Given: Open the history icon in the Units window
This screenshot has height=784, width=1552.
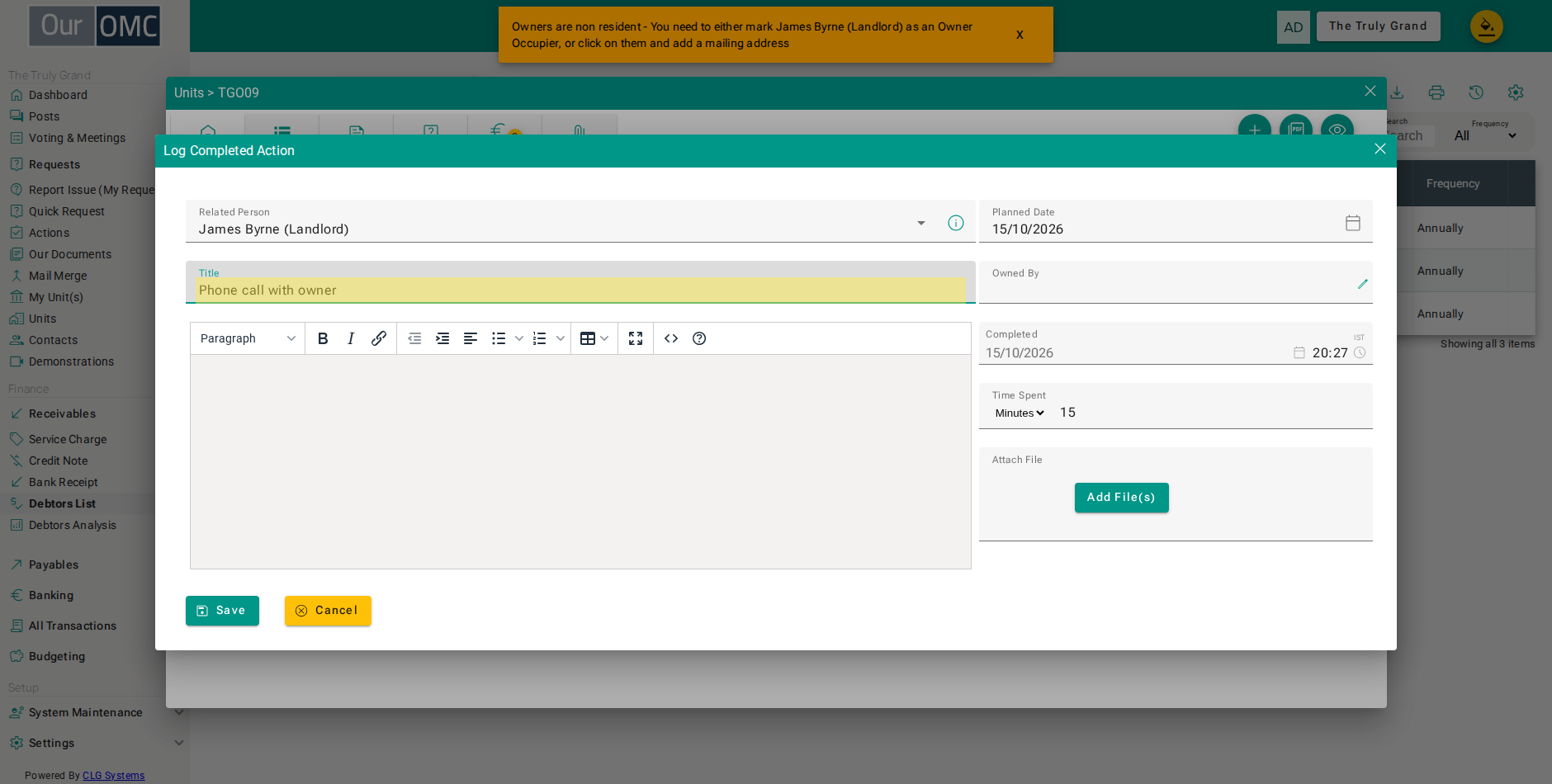Looking at the screenshot, I should click(1476, 92).
